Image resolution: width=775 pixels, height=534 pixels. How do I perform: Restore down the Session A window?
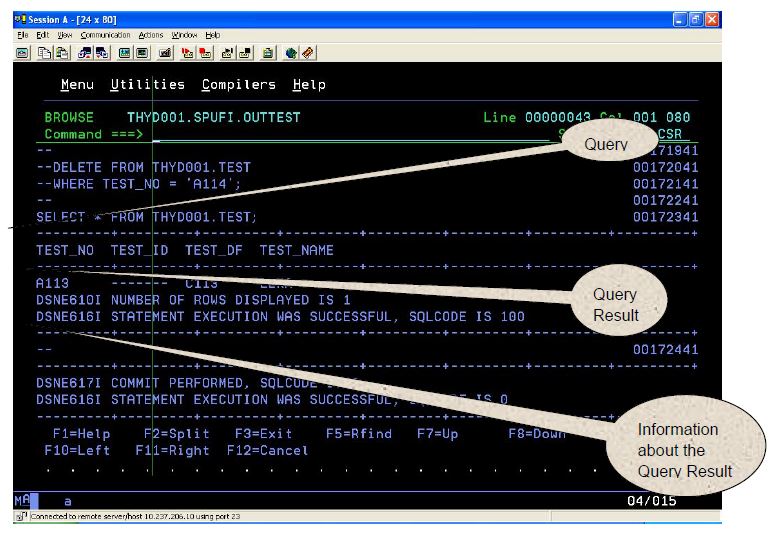[695, 20]
